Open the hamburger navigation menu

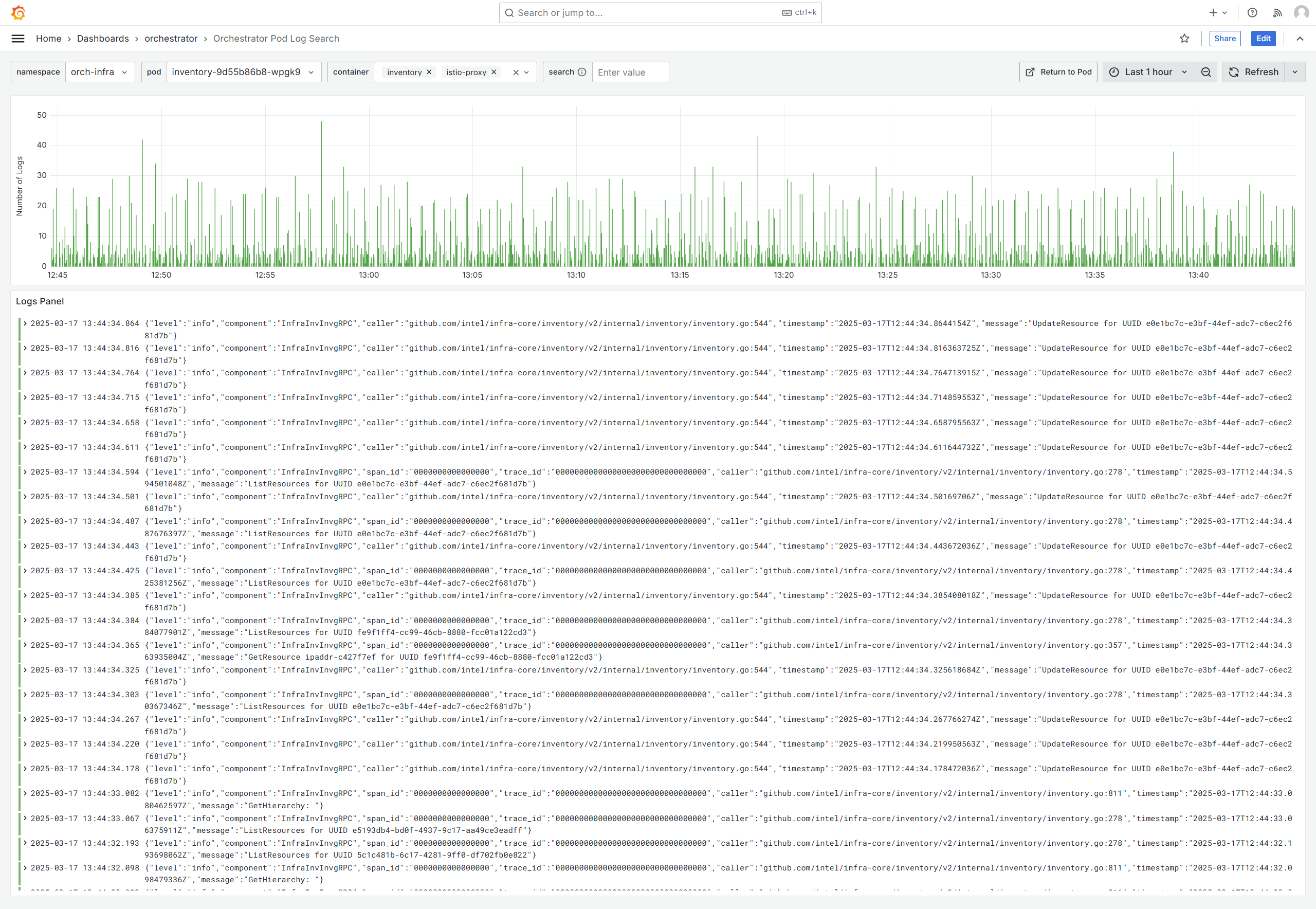(x=18, y=38)
